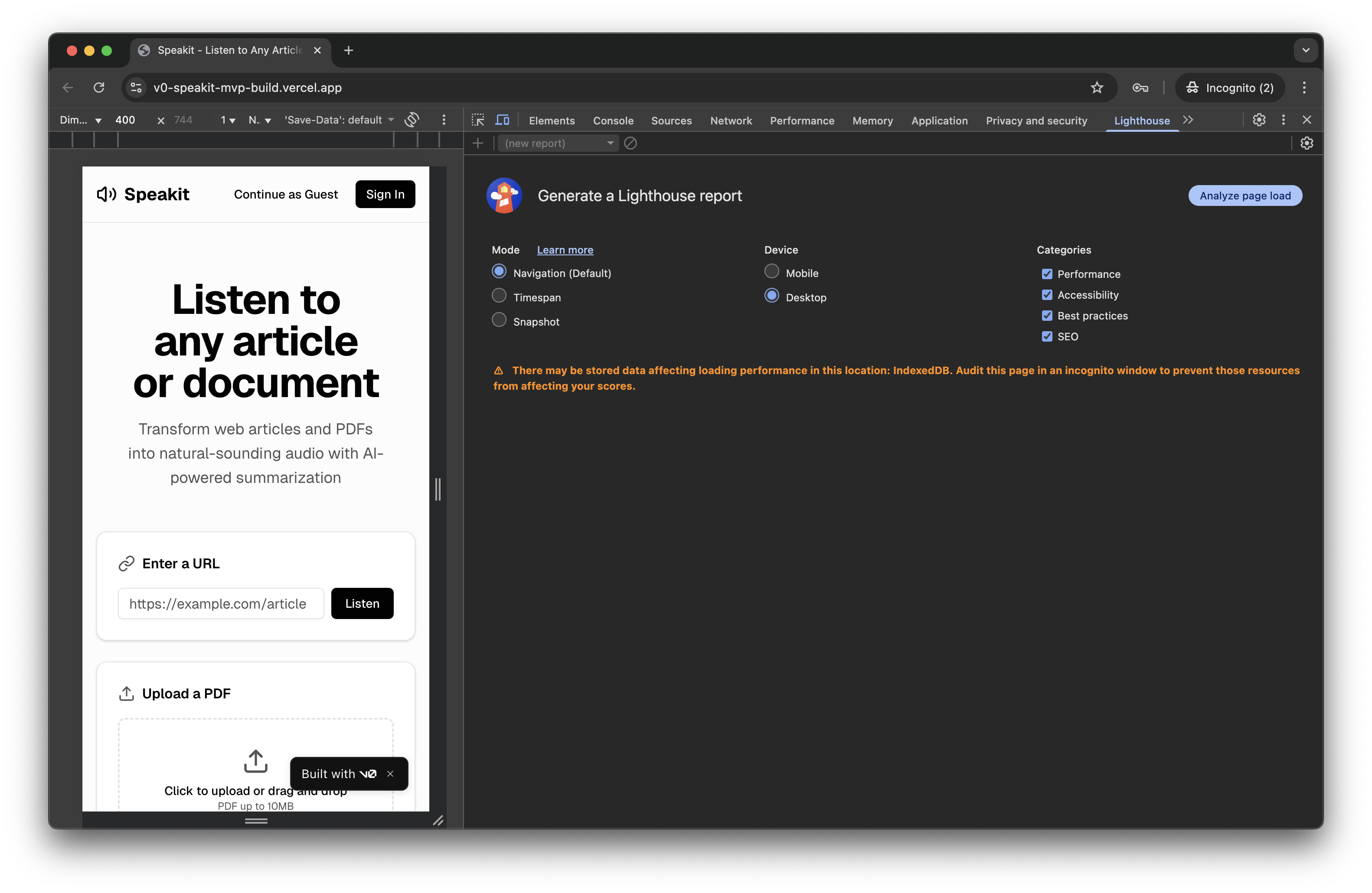Reload the page
The height and width of the screenshot is (893, 1372).
point(99,88)
